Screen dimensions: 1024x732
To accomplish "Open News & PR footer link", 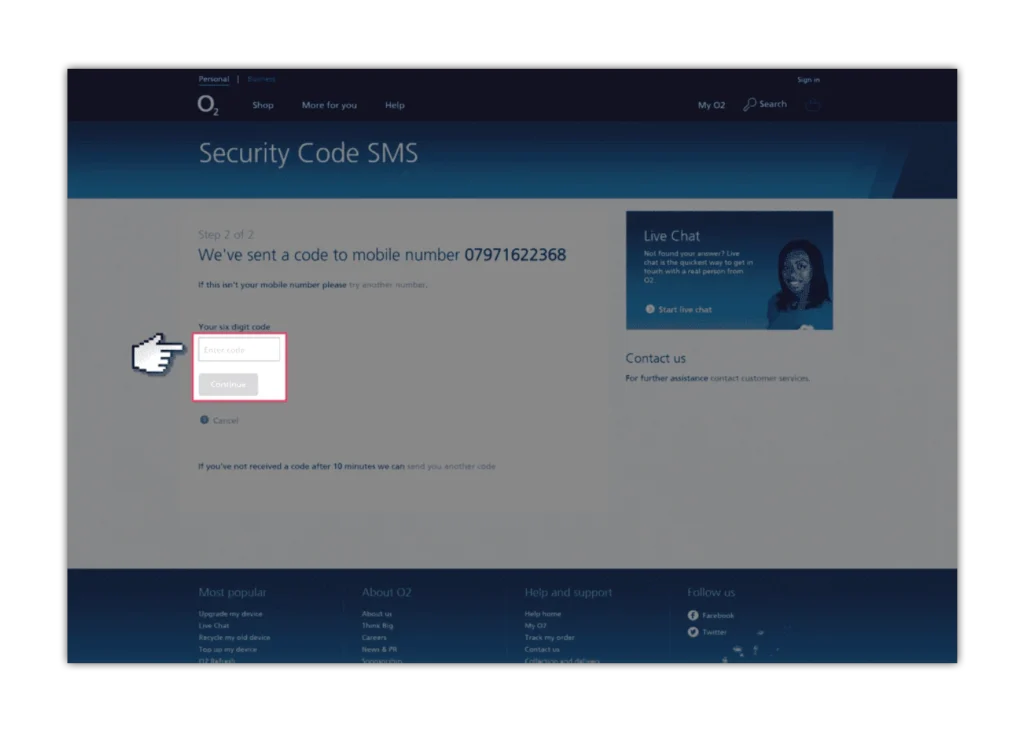I will tap(379, 649).
